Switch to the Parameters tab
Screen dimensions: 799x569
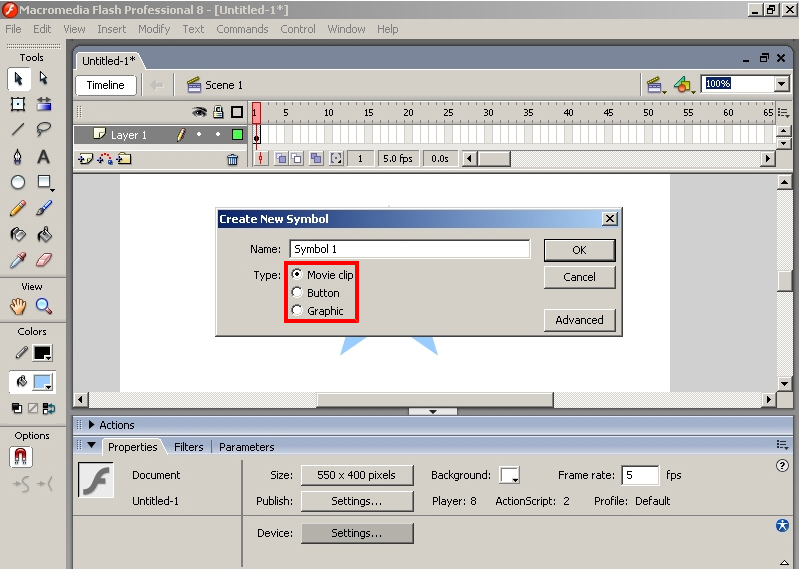point(247,447)
